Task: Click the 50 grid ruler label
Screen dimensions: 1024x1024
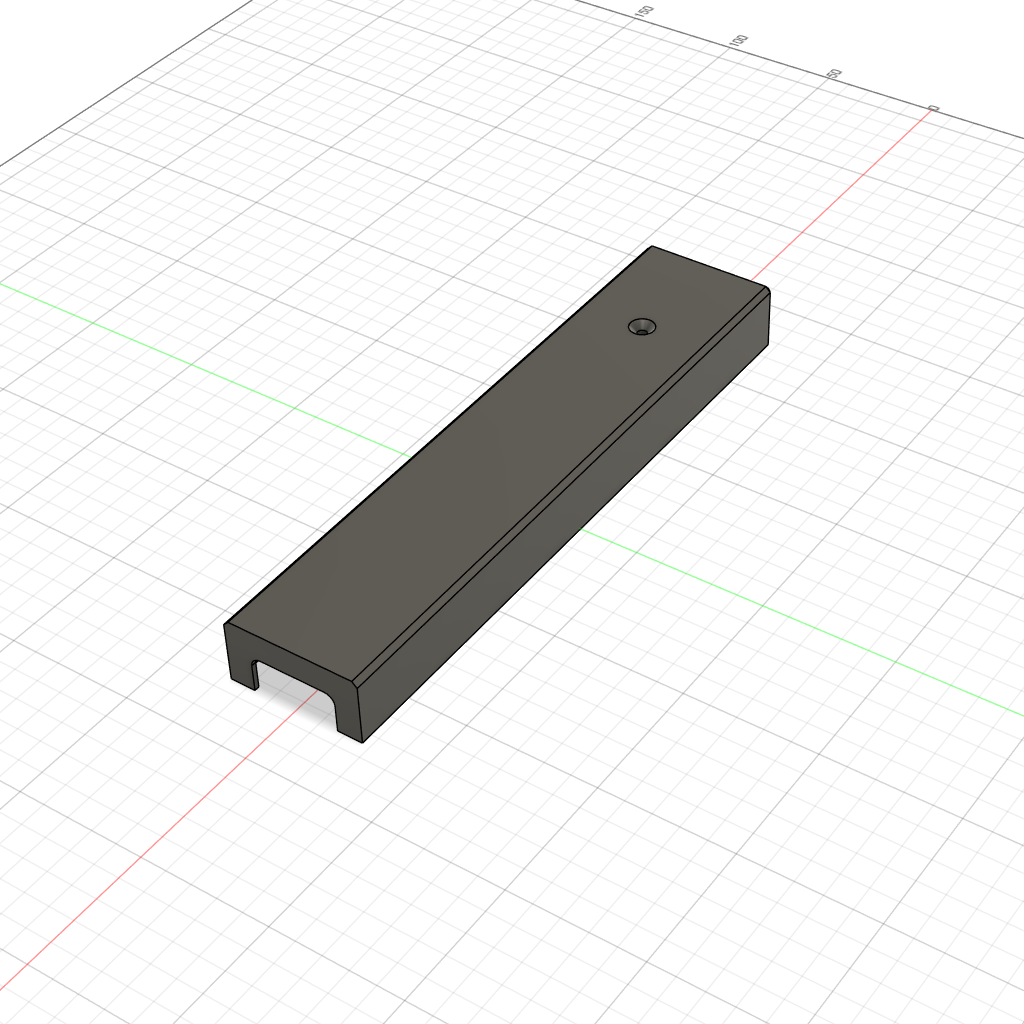Action: click(x=835, y=74)
